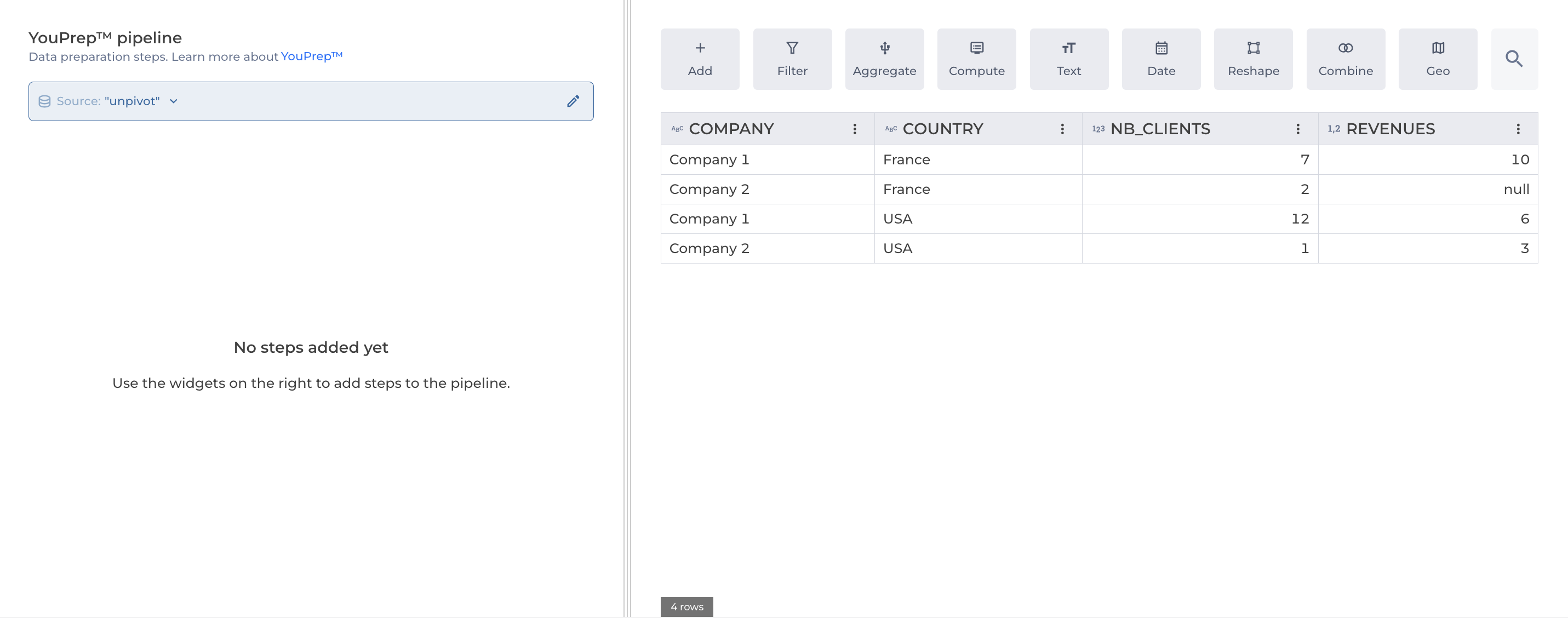Open the Geo widget
Image resolution: width=1568 pixels, height=618 pixels.
(x=1437, y=59)
